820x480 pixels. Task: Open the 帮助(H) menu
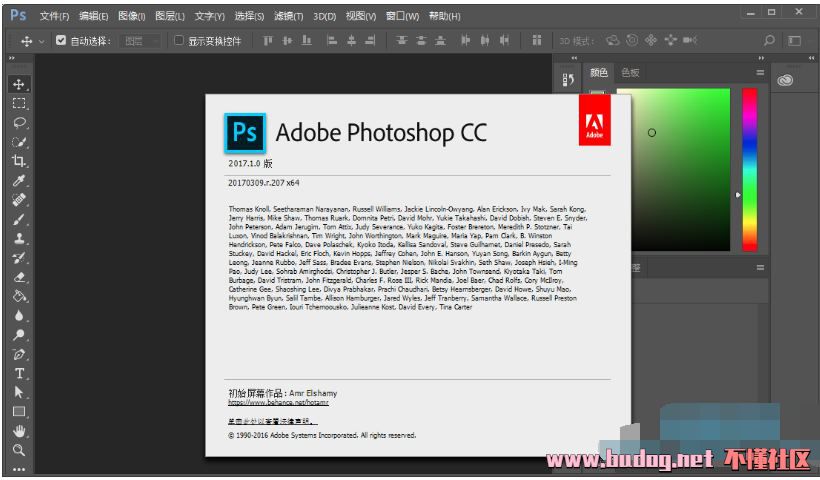click(445, 16)
